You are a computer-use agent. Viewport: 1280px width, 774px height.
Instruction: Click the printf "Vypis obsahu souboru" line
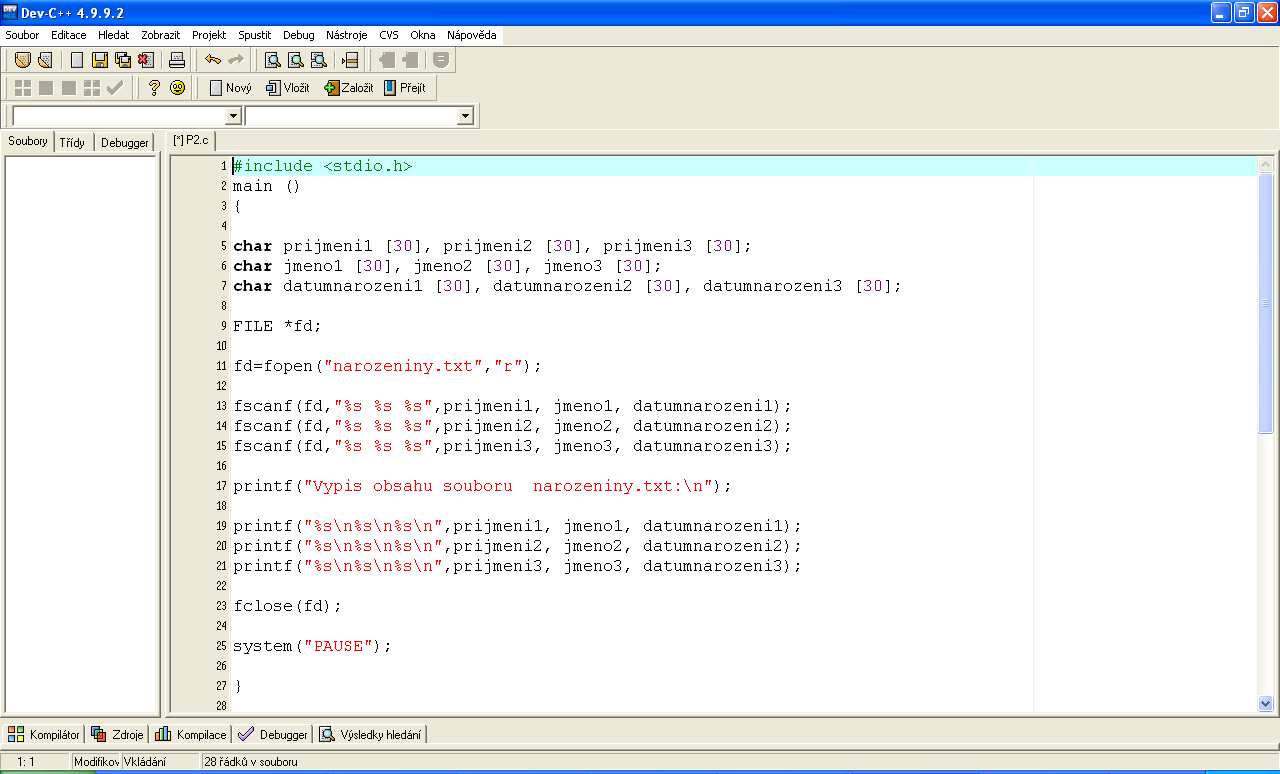tap(482, 486)
